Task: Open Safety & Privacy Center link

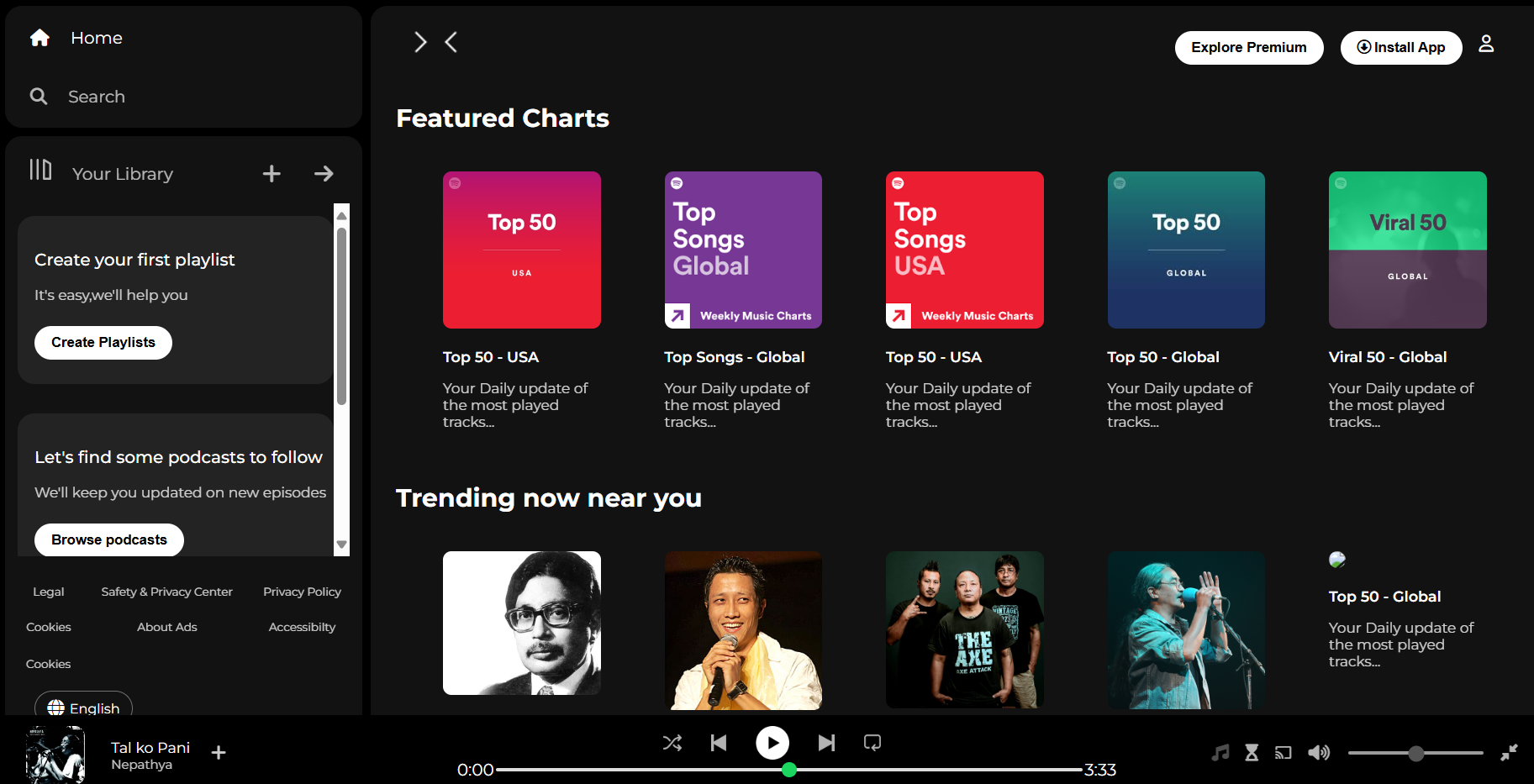Action: [166, 592]
